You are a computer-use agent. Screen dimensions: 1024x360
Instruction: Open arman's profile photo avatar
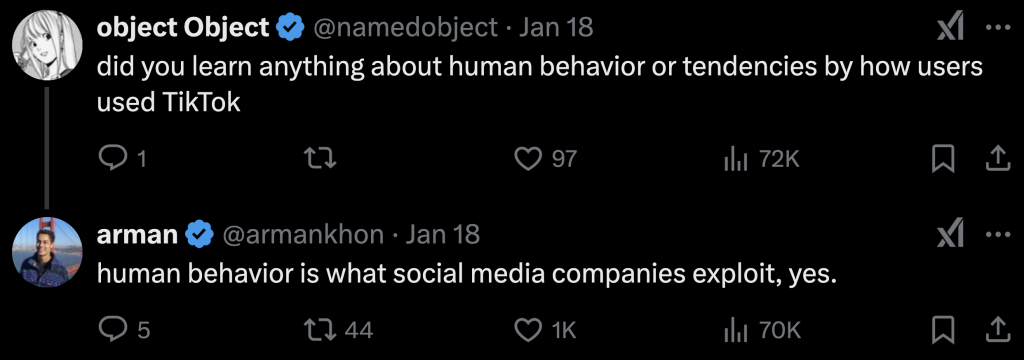click(47, 252)
